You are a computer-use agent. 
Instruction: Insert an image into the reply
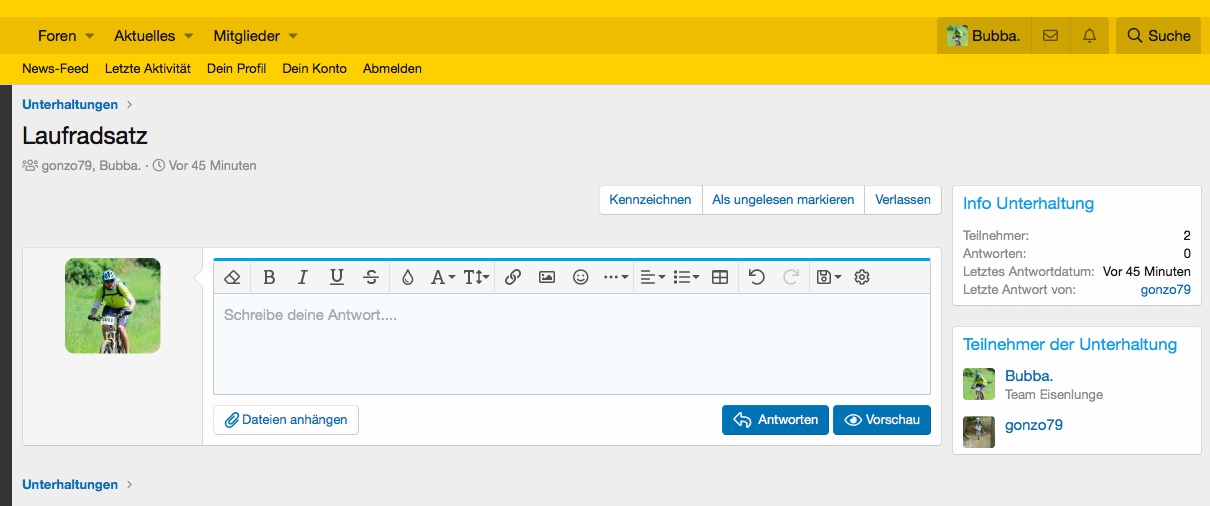pos(547,277)
